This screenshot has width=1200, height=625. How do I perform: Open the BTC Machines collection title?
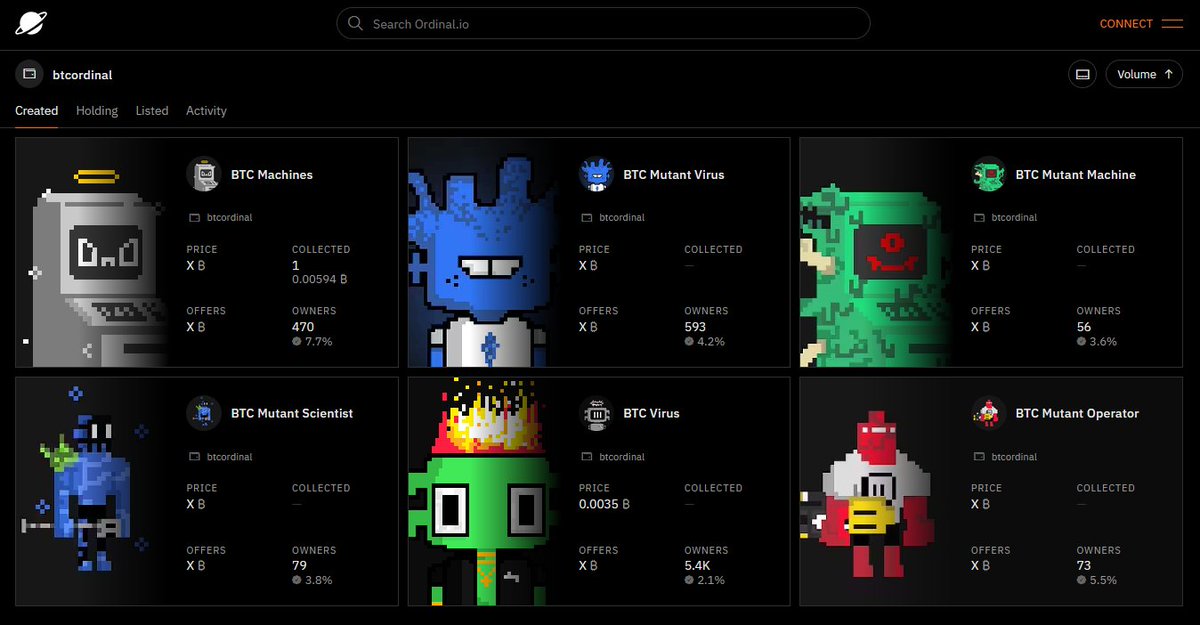[272, 175]
